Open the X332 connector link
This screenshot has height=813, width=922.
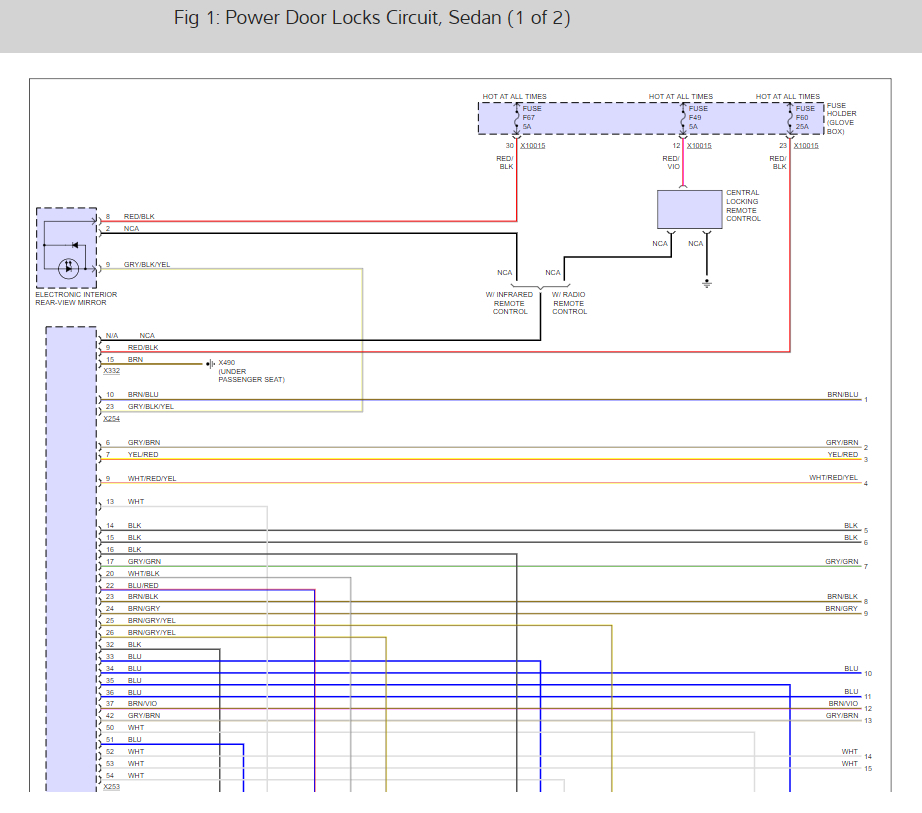point(112,371)
